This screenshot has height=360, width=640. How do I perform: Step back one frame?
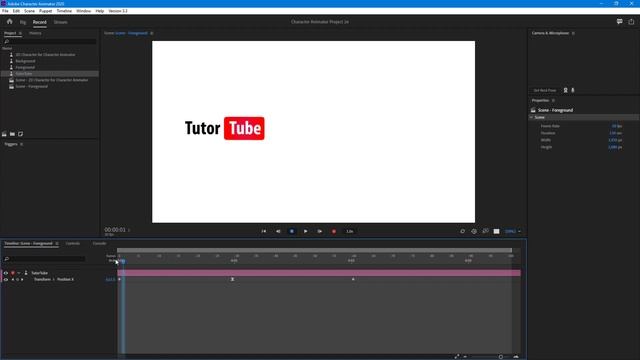pos(278,231)
